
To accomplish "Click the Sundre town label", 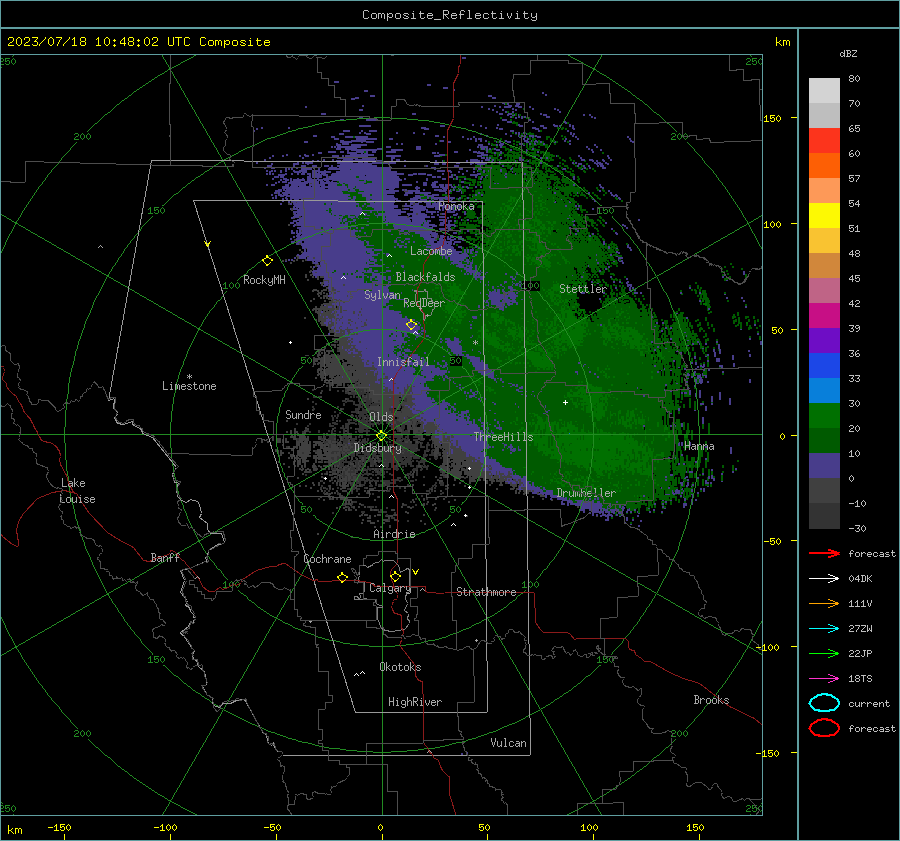I will click(303, 414).
